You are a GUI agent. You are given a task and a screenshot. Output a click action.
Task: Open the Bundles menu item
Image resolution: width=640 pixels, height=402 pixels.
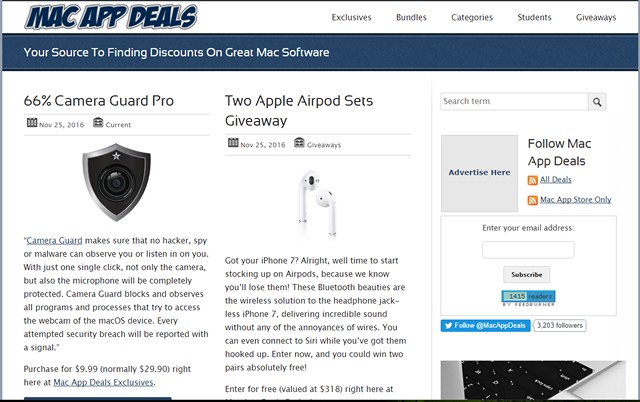click(411, 18)
